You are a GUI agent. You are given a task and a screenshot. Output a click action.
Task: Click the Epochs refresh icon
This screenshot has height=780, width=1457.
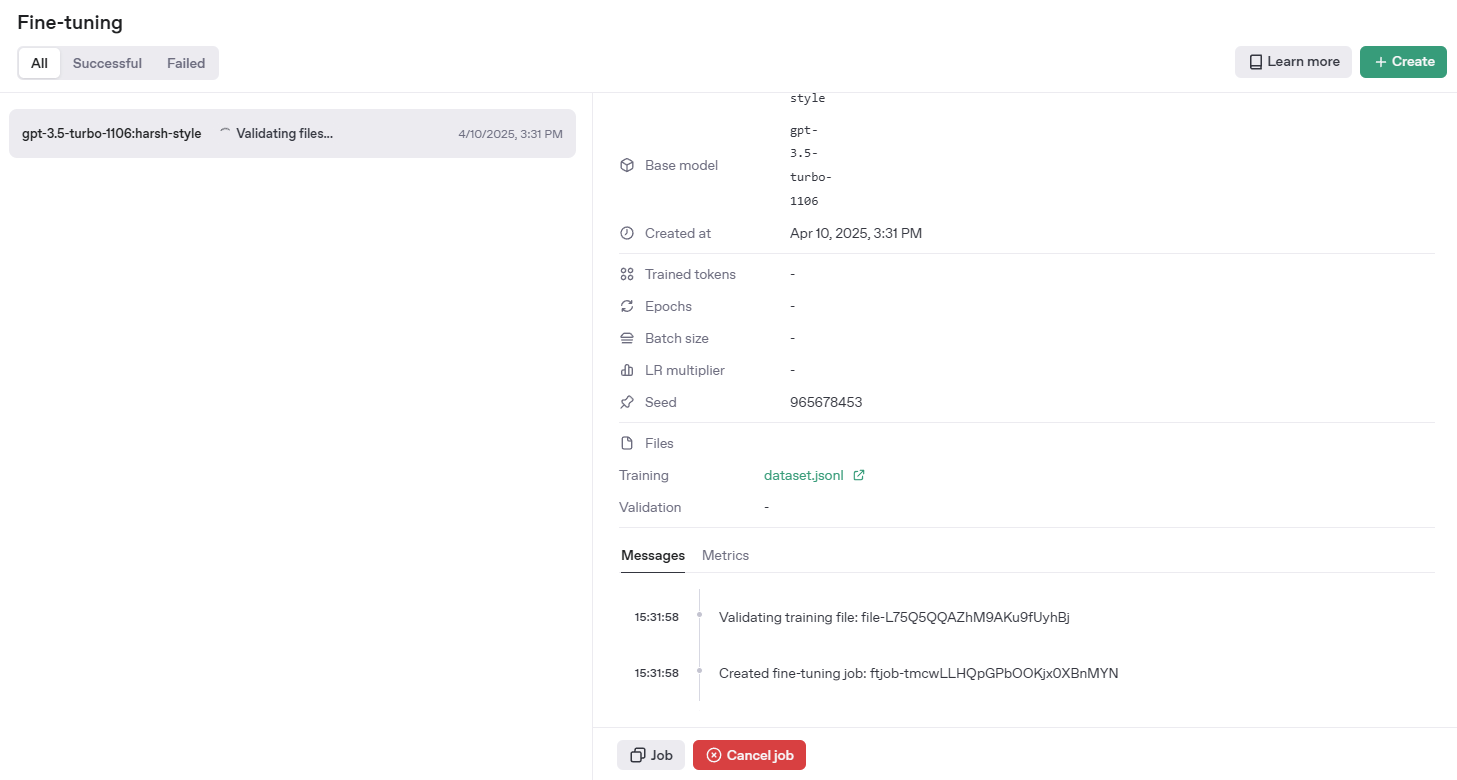coord(627,306)
